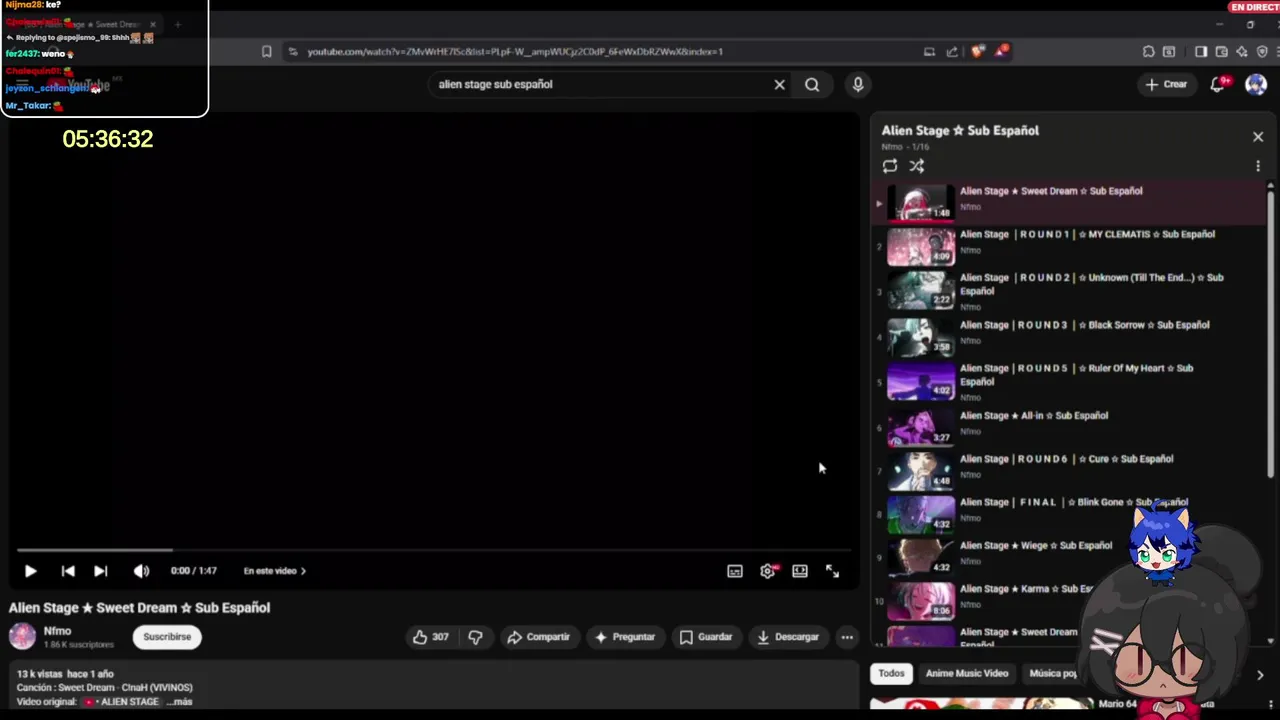Viewport: 1280px width, 720px height.
Task: Select the current 'Sweet Dream' playlist entry
Action: (1070, 203)
